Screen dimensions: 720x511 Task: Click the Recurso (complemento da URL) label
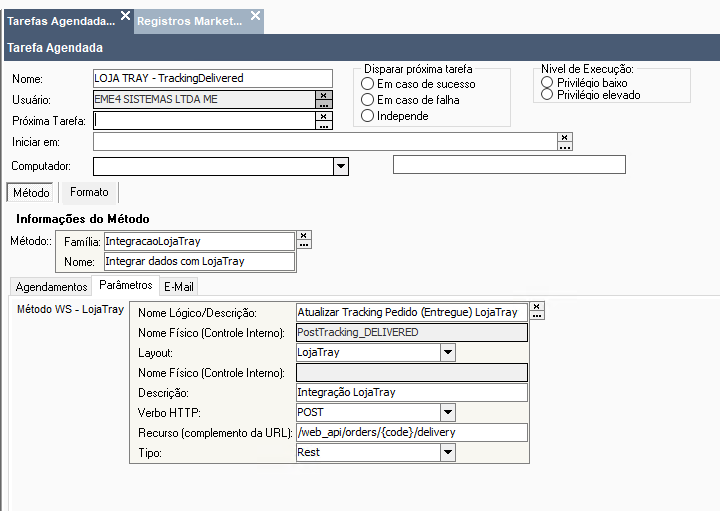pos(215,433)
